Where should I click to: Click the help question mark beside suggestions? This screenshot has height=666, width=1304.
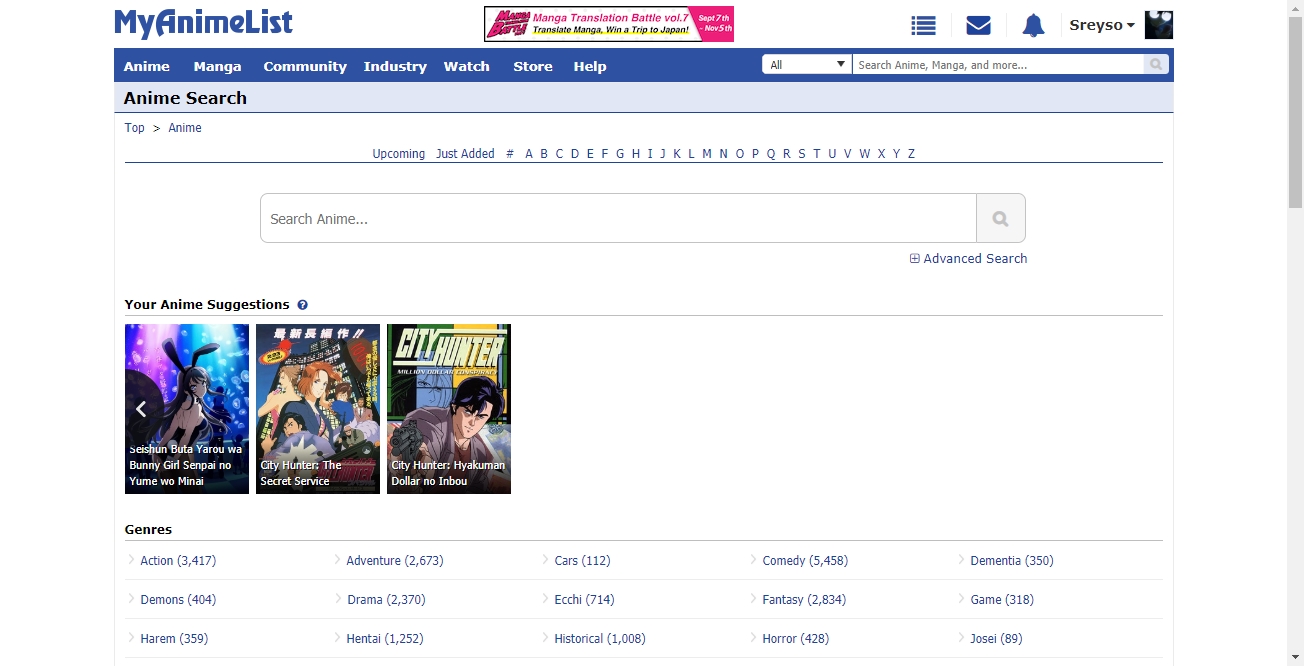pyautogui.click(x=302, y=305)
